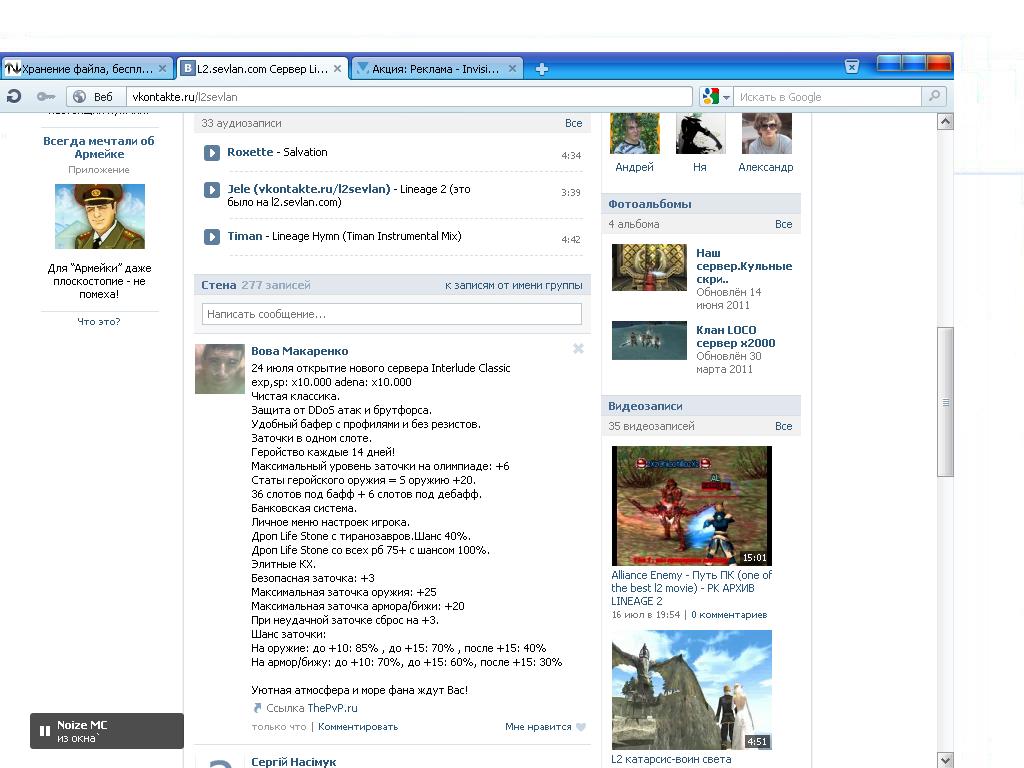Open a new tab with plus icon
The width and height of the screenshot is (1024, 768).
(541, 69)
